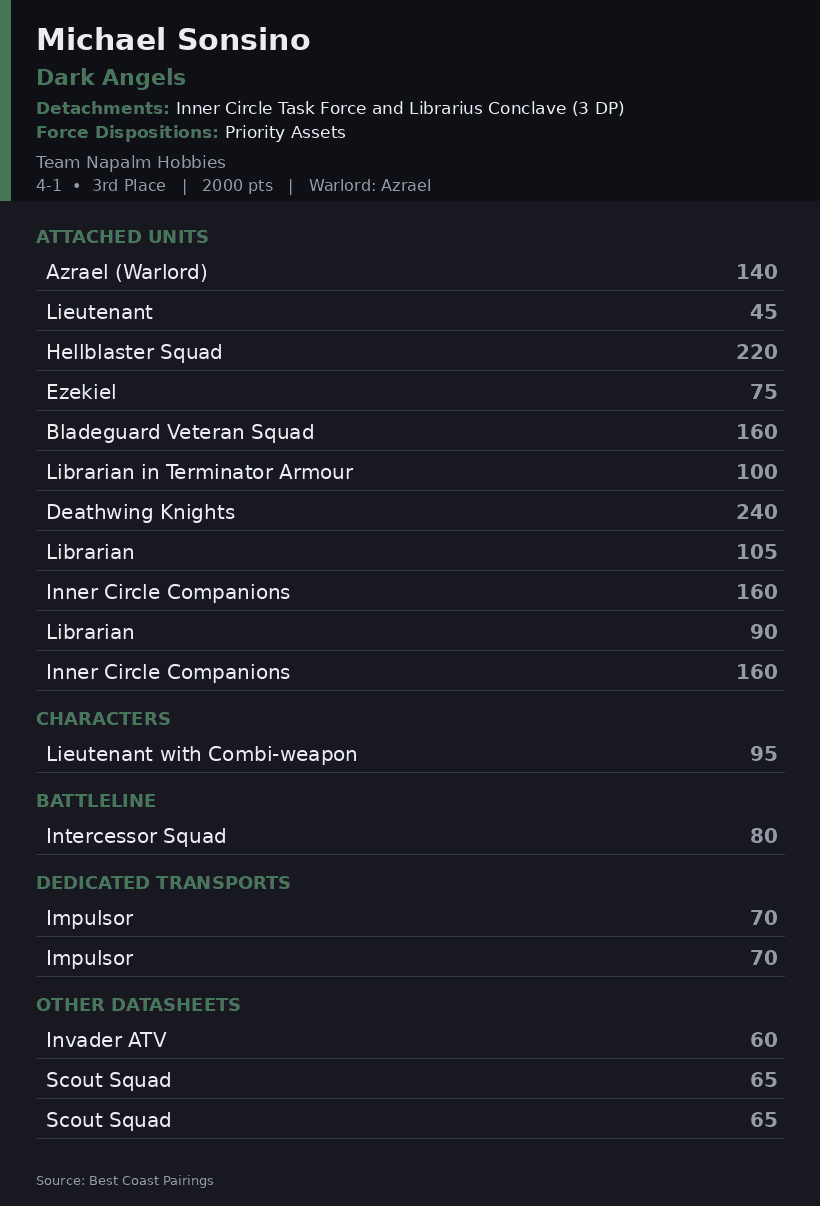Screen dimensions: 820x1206
Task: Click the Best Coast Pairings source text
Action: pos(125,1181)
